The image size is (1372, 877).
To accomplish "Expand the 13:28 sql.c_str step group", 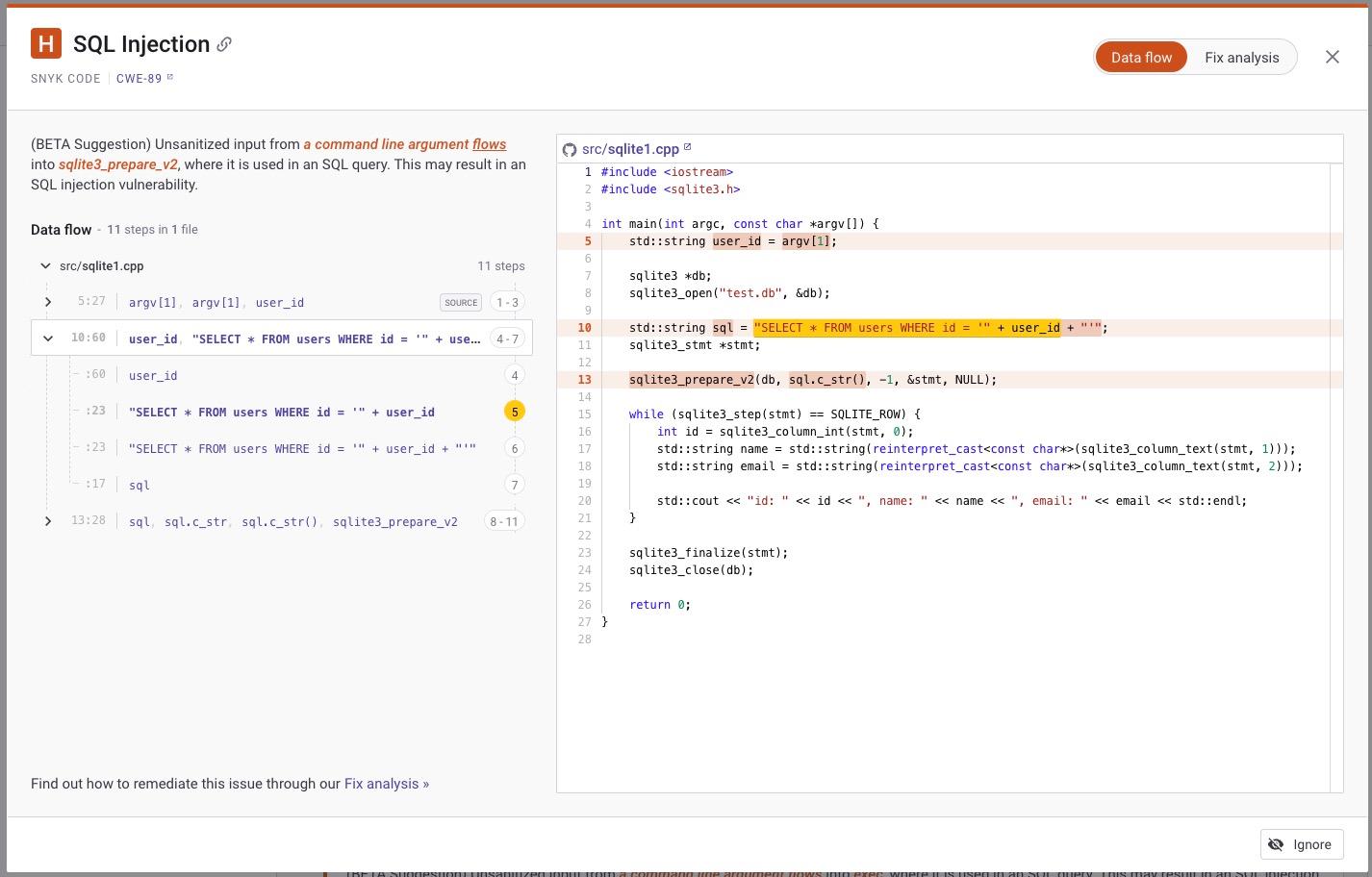I will pos(48,521).
